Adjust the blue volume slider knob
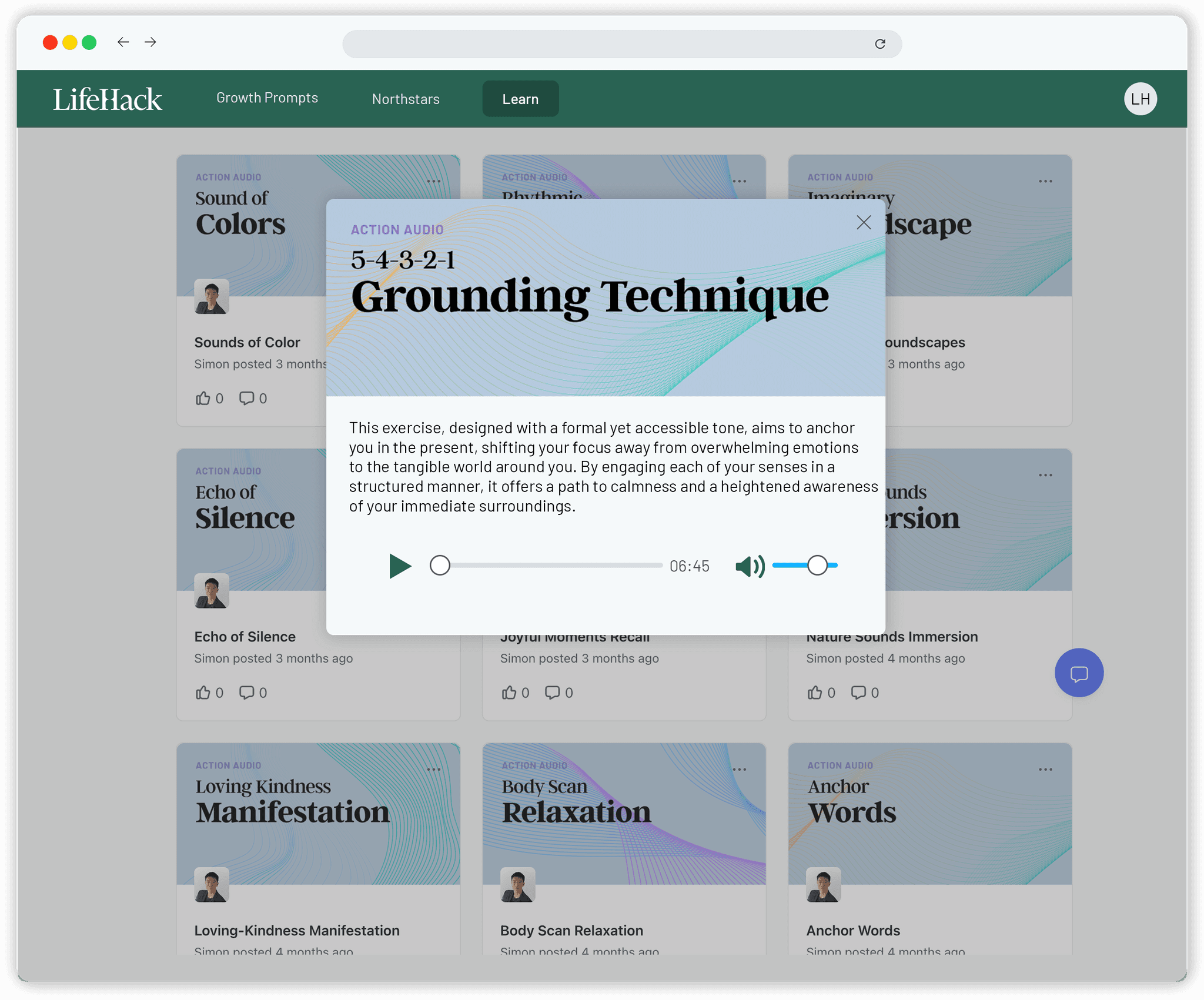Viewport: 1204px width, 1000px height. coord(817,566)
